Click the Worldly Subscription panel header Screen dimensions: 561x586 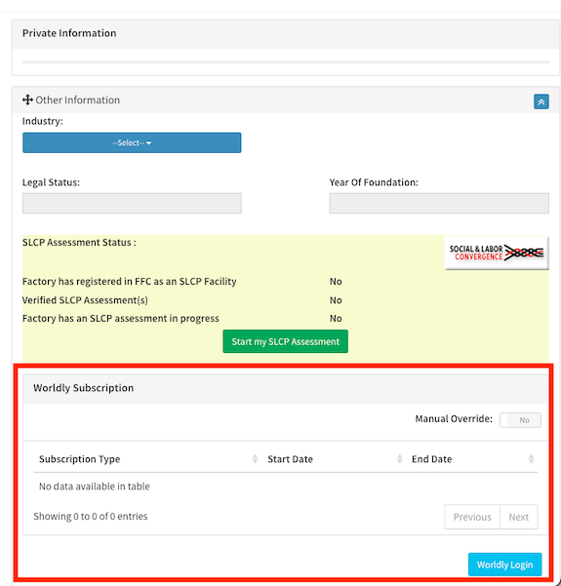[x=286, y=388]
